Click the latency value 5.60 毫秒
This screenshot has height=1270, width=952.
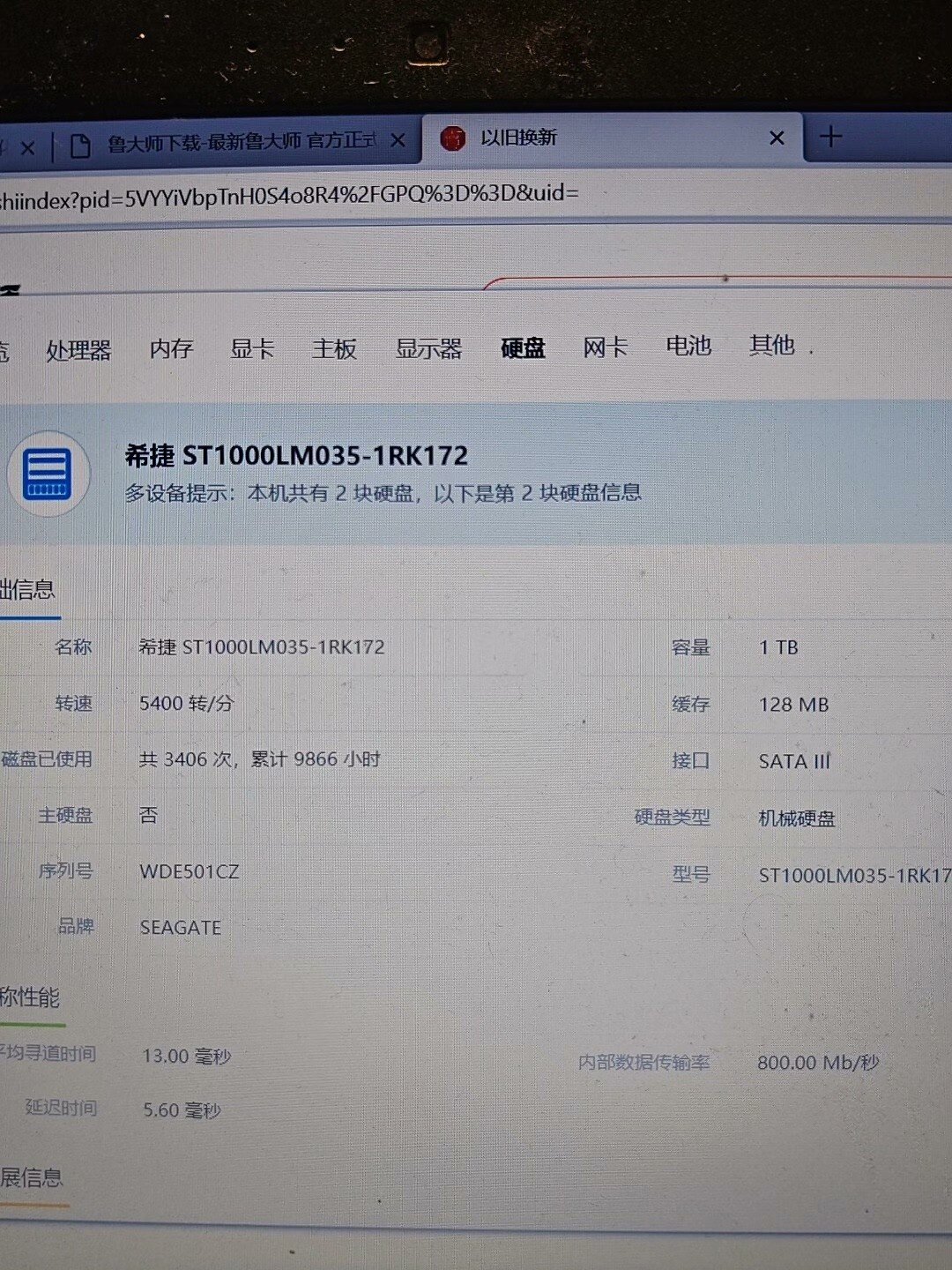[182, 1110]
